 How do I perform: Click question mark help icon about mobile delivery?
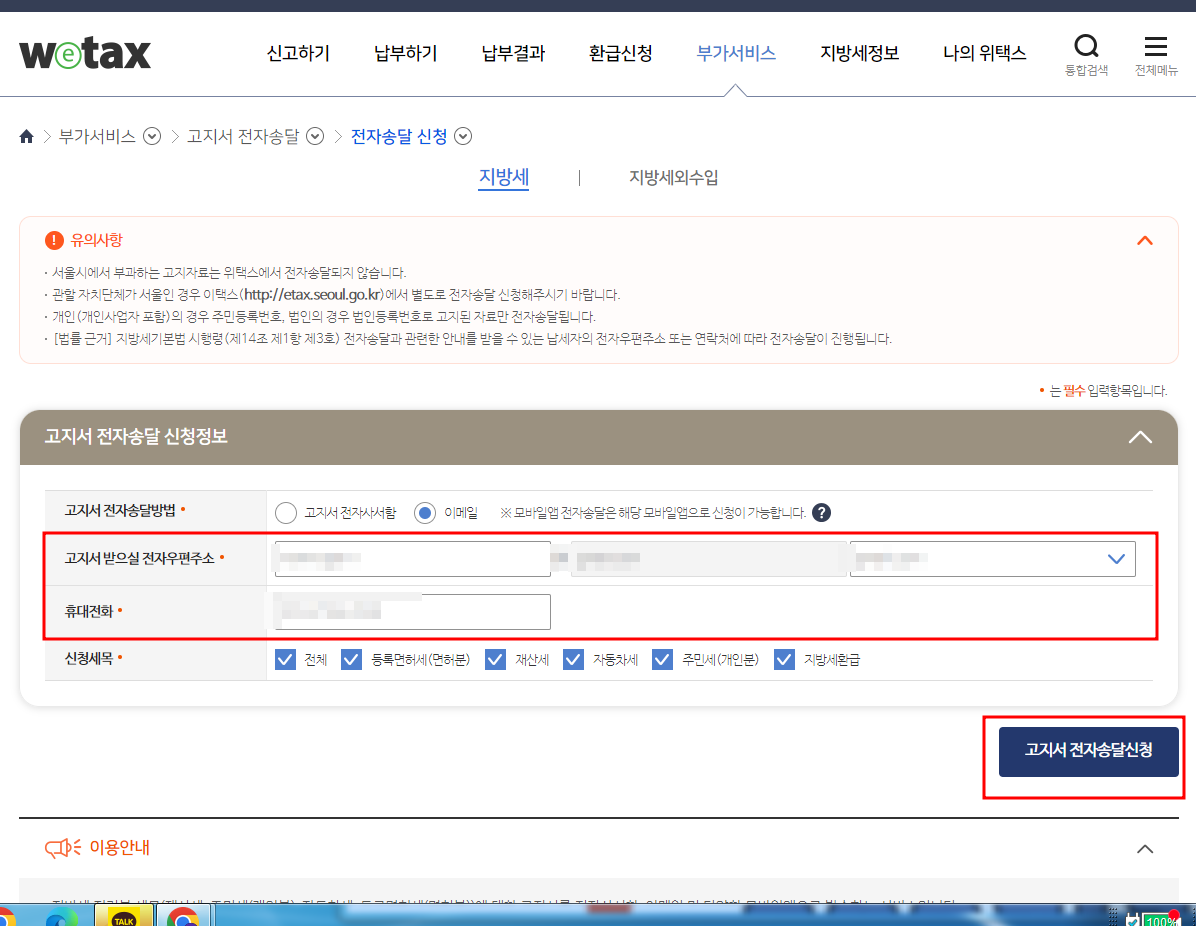pos(820,512)
